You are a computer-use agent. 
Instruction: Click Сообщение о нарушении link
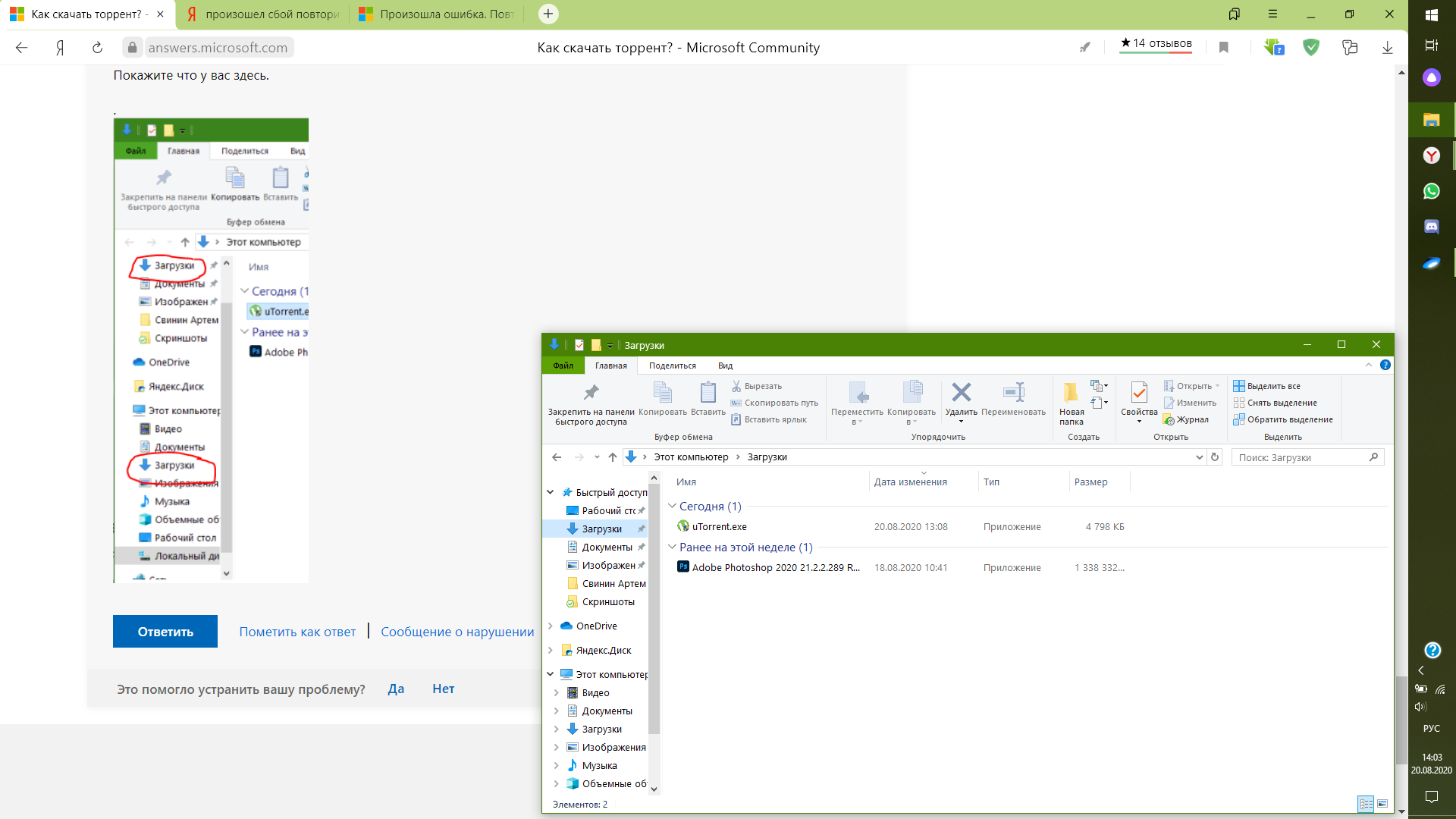coord(457,632)
